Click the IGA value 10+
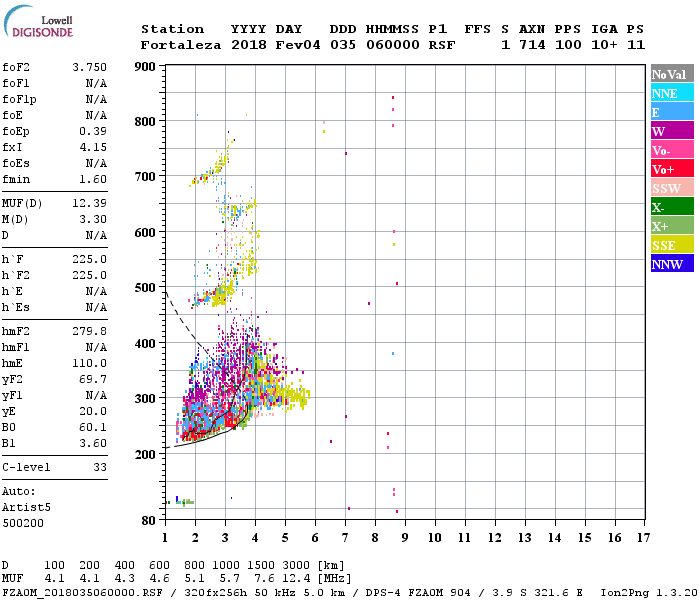The height and width of the screenshot is (600, 700). 604,45
